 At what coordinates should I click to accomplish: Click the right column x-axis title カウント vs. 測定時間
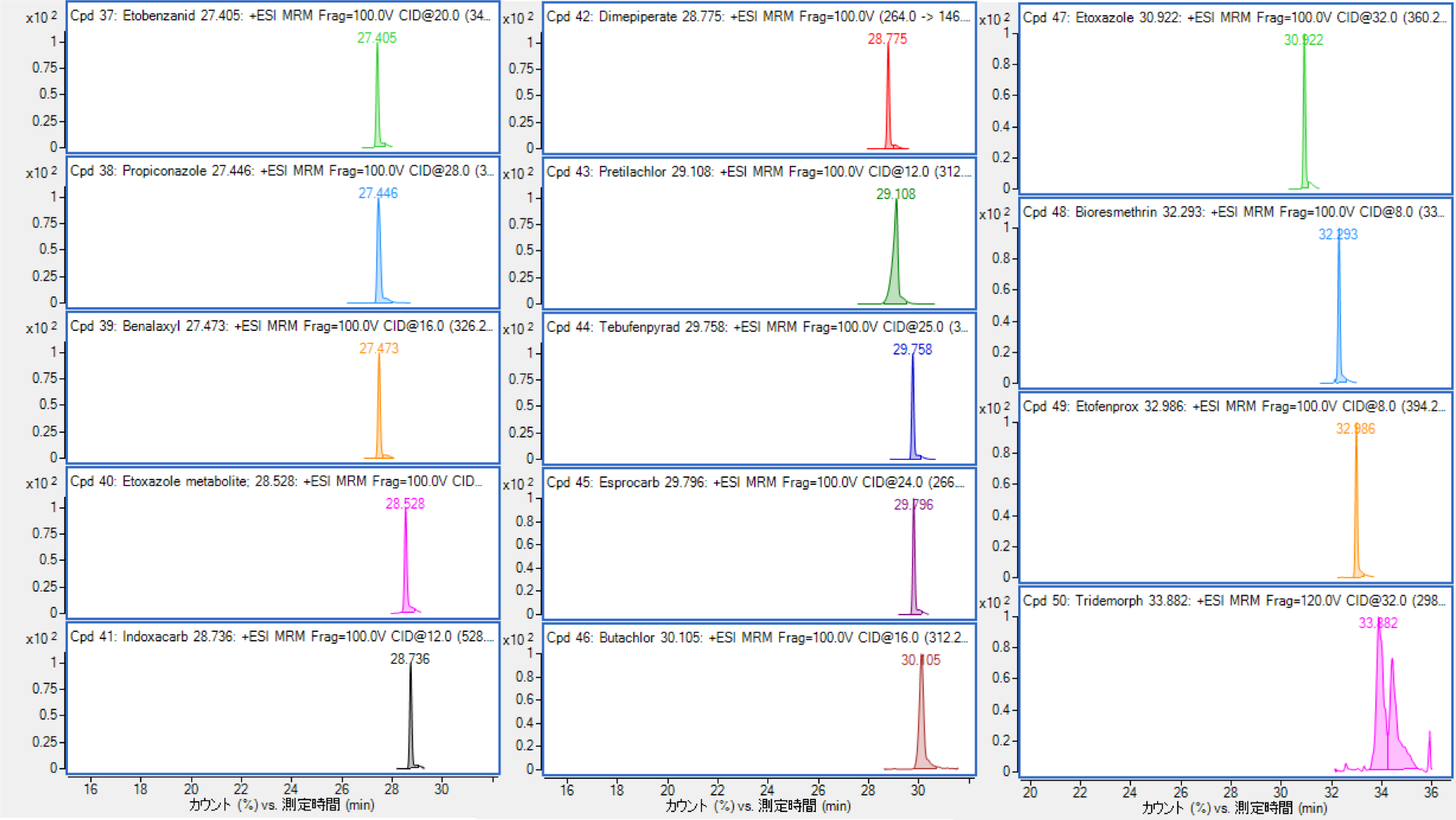tap(1235, 807)
